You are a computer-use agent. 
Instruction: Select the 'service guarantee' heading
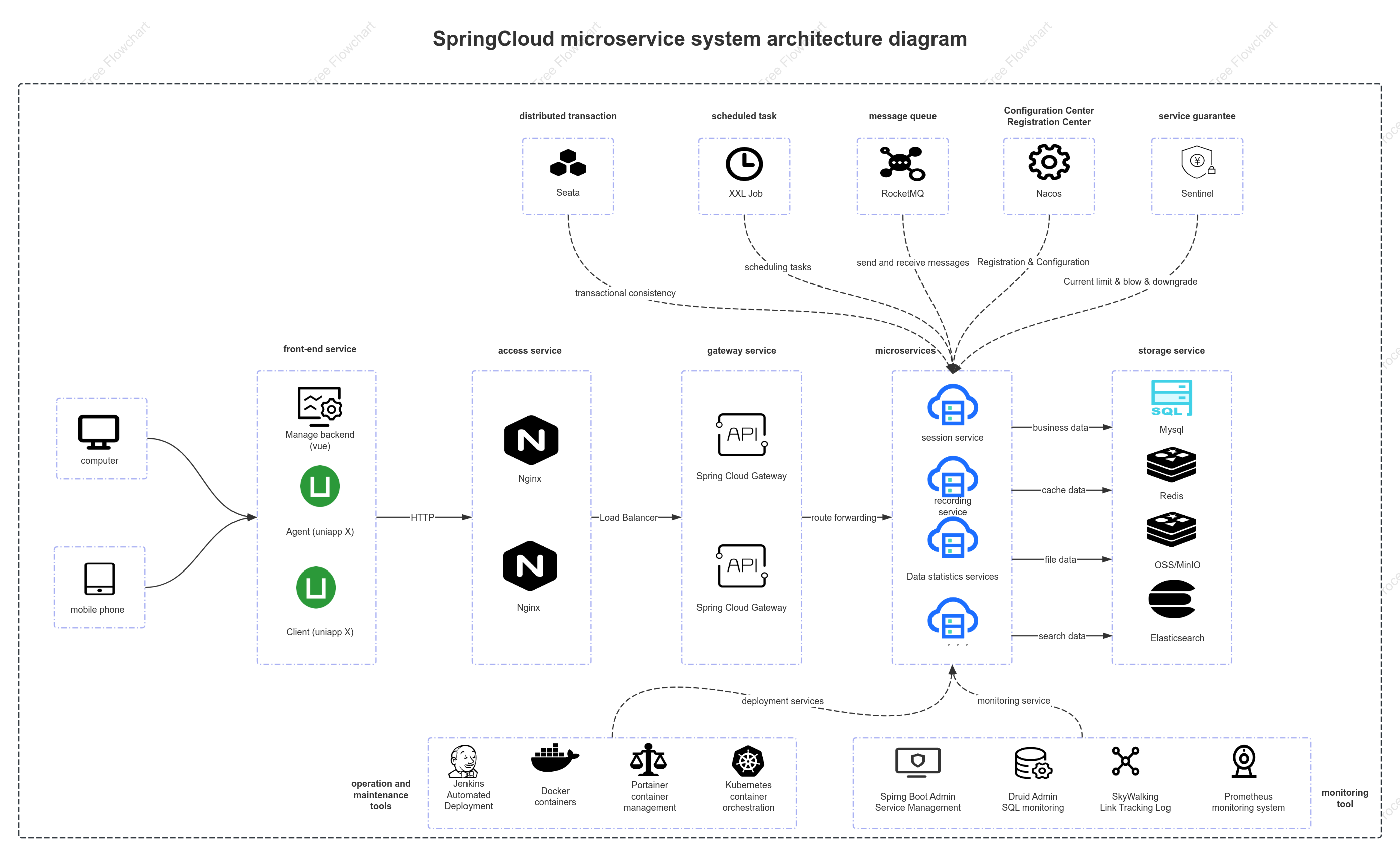coord(1197,116)
